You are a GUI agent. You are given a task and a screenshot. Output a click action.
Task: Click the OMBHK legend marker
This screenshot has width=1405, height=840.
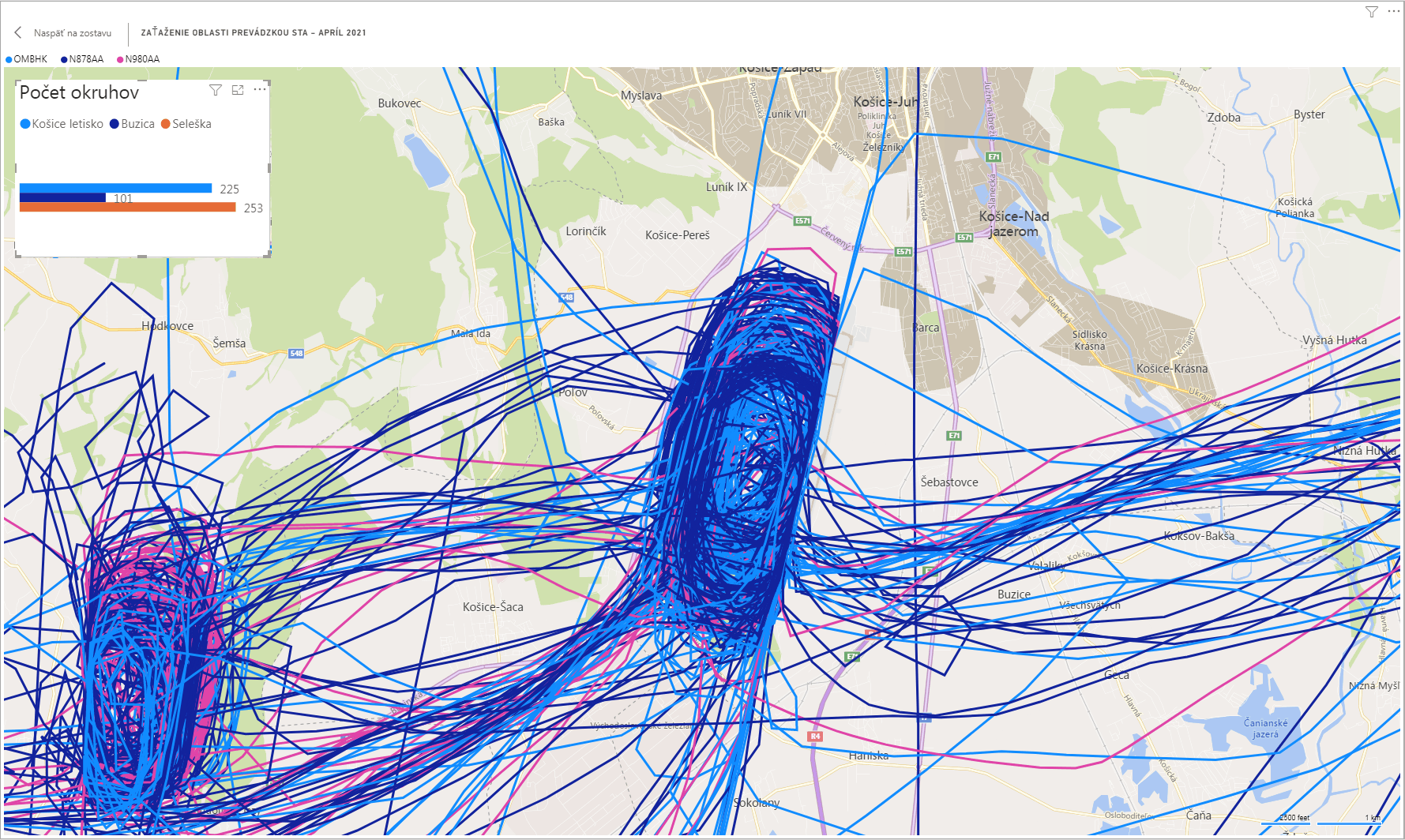[x=9, y=59]
